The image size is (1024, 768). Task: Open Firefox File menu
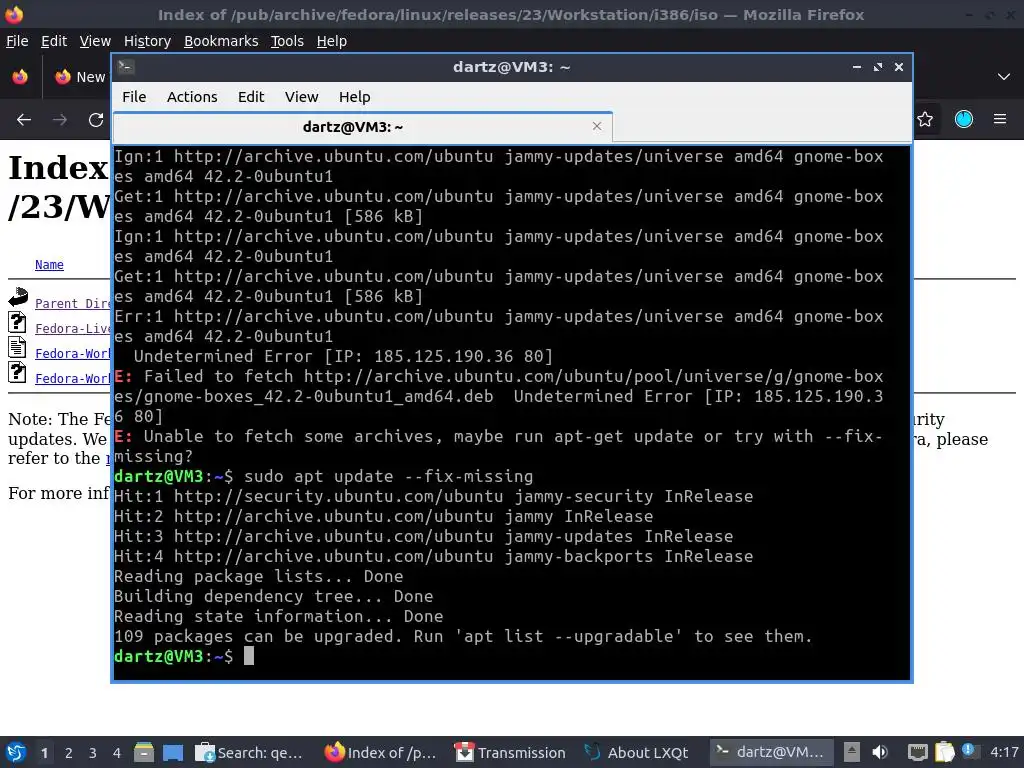pyautogui.click(x=17, y=41)
